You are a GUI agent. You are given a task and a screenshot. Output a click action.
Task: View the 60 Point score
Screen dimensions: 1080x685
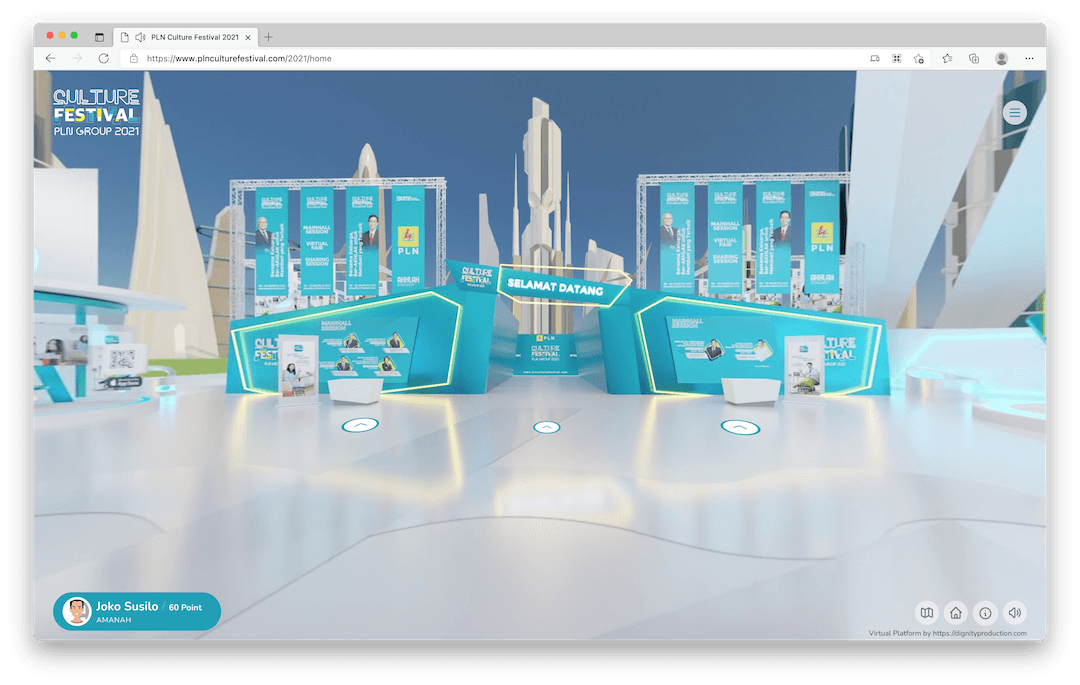(185, 607)
